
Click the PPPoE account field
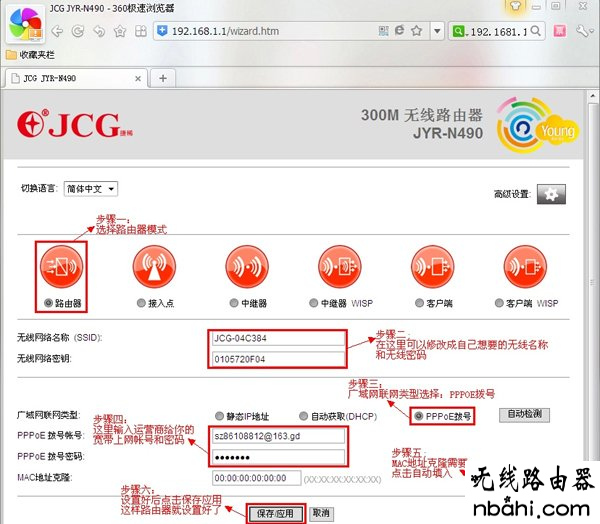click(278, 436)
